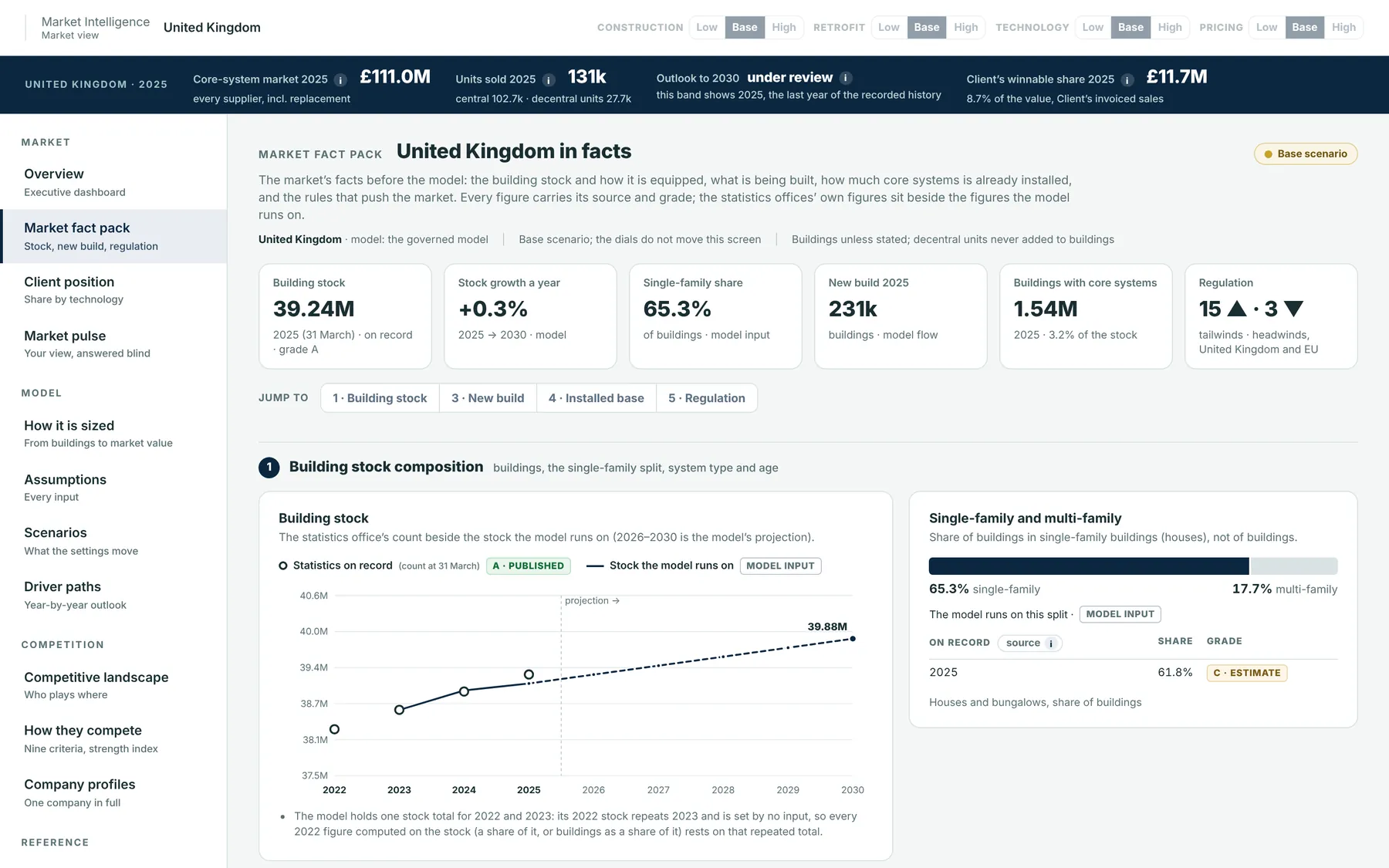The height and width of the screenshot is (868, 1389).
Task: Click the 39.88M 2030 projection point
Action: [x=853, y=639]
